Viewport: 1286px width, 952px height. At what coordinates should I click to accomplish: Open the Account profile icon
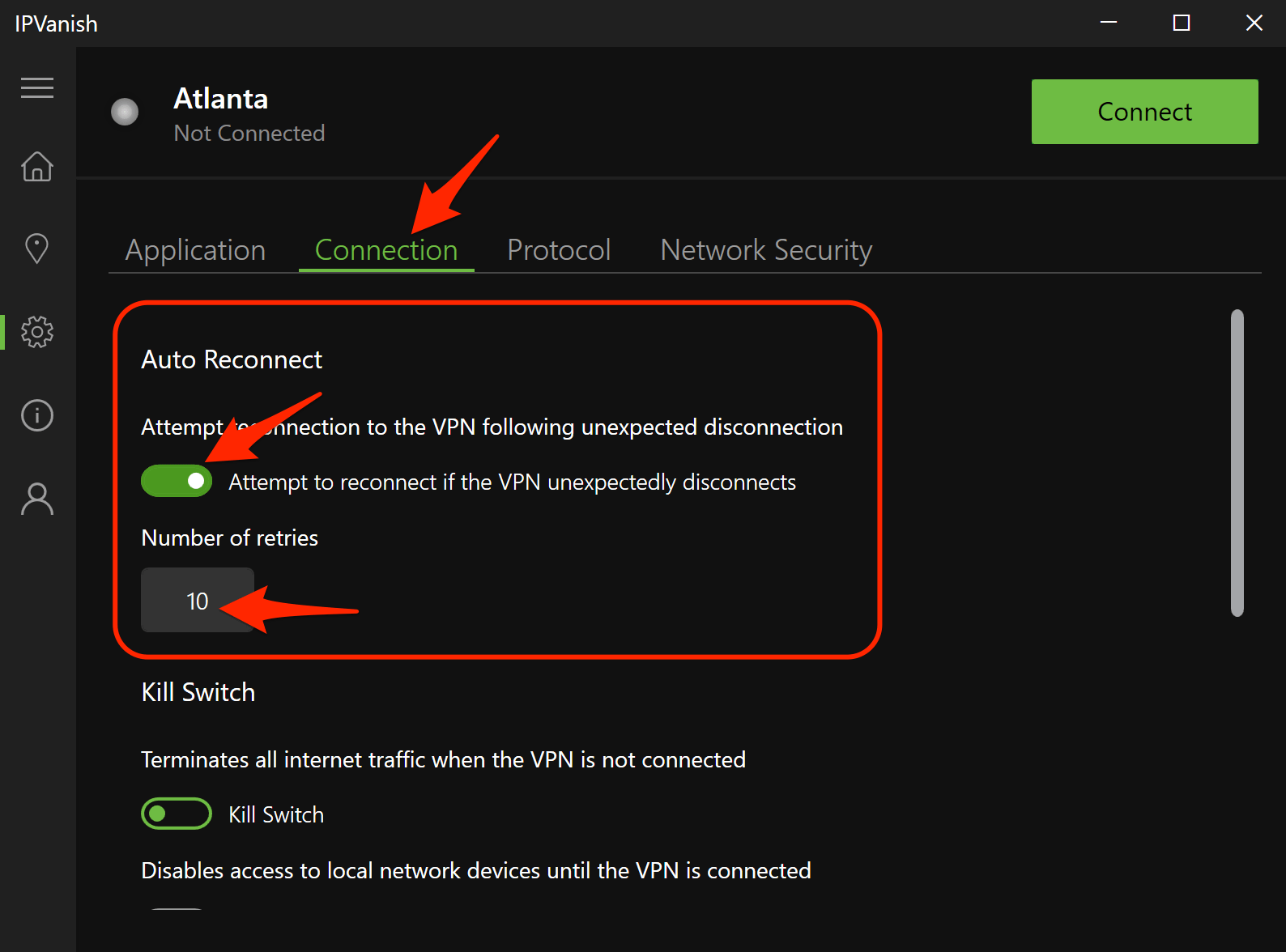37,499
